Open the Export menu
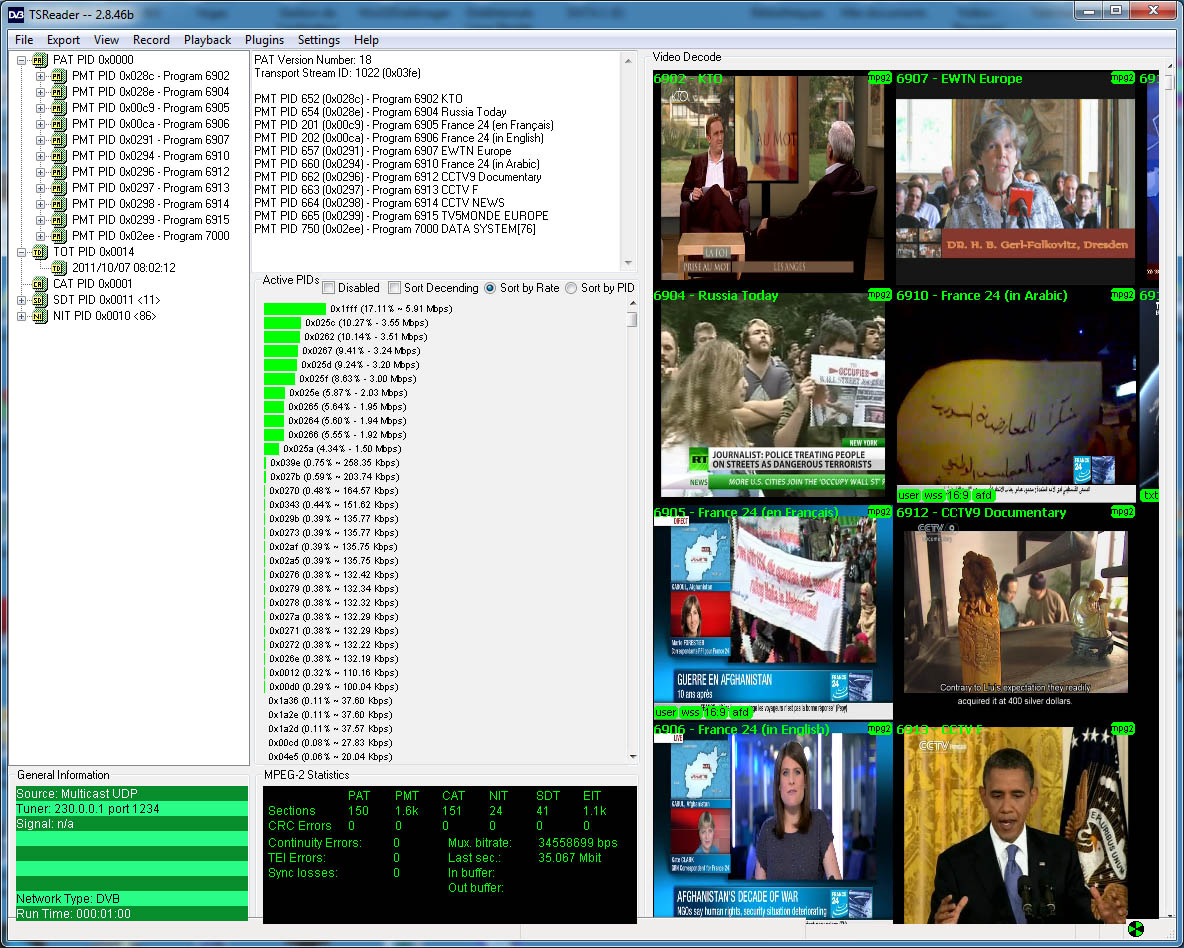Viewport: 1184px width, 948px height. 63,40
